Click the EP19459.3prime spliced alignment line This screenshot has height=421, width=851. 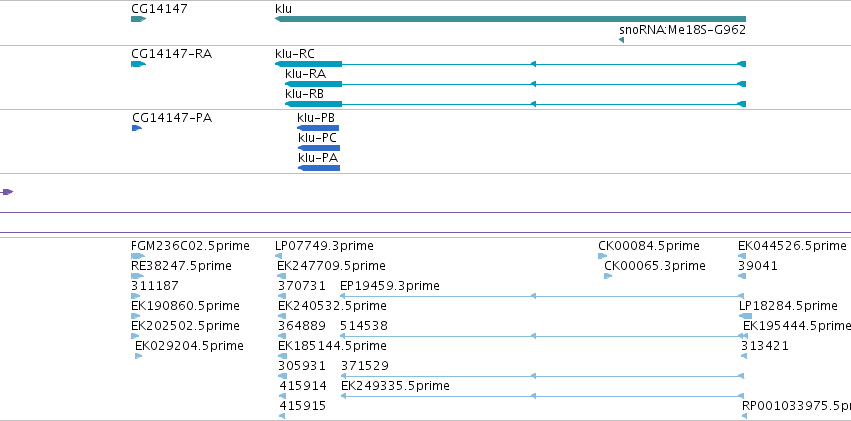(x=542, y=296)
